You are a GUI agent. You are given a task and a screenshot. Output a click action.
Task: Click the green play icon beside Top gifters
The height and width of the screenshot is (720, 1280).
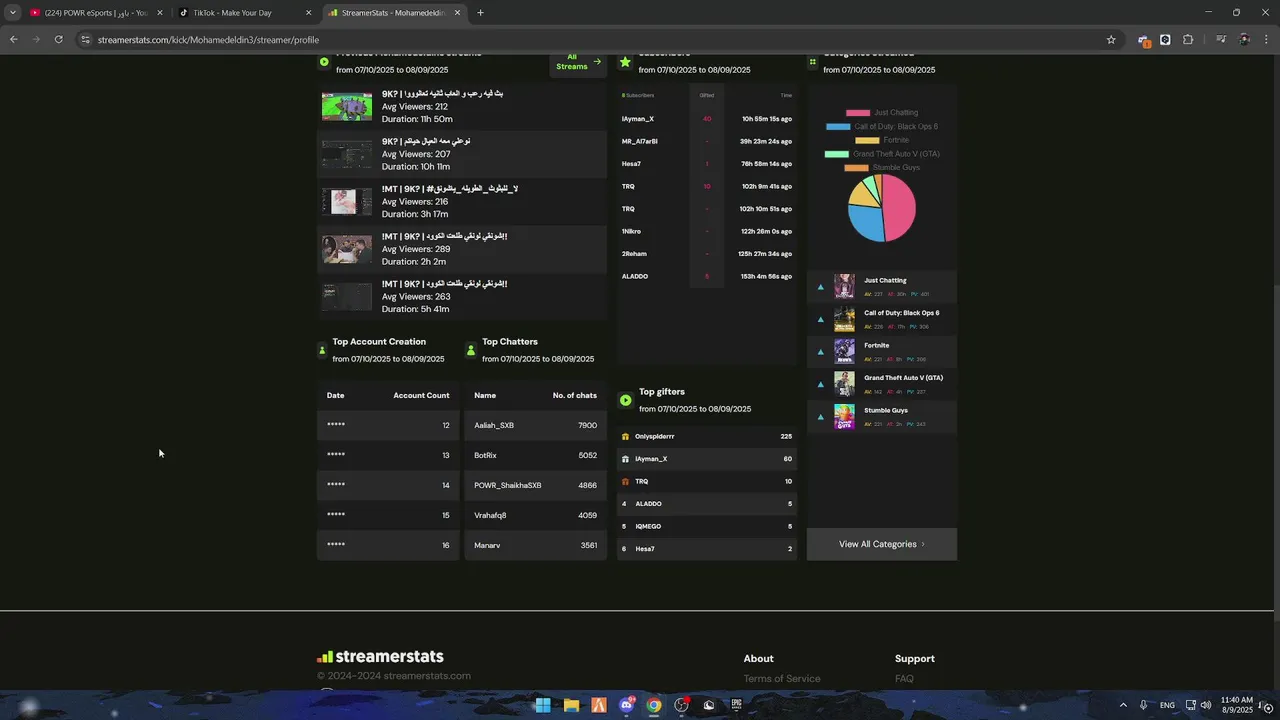[625, 400]
